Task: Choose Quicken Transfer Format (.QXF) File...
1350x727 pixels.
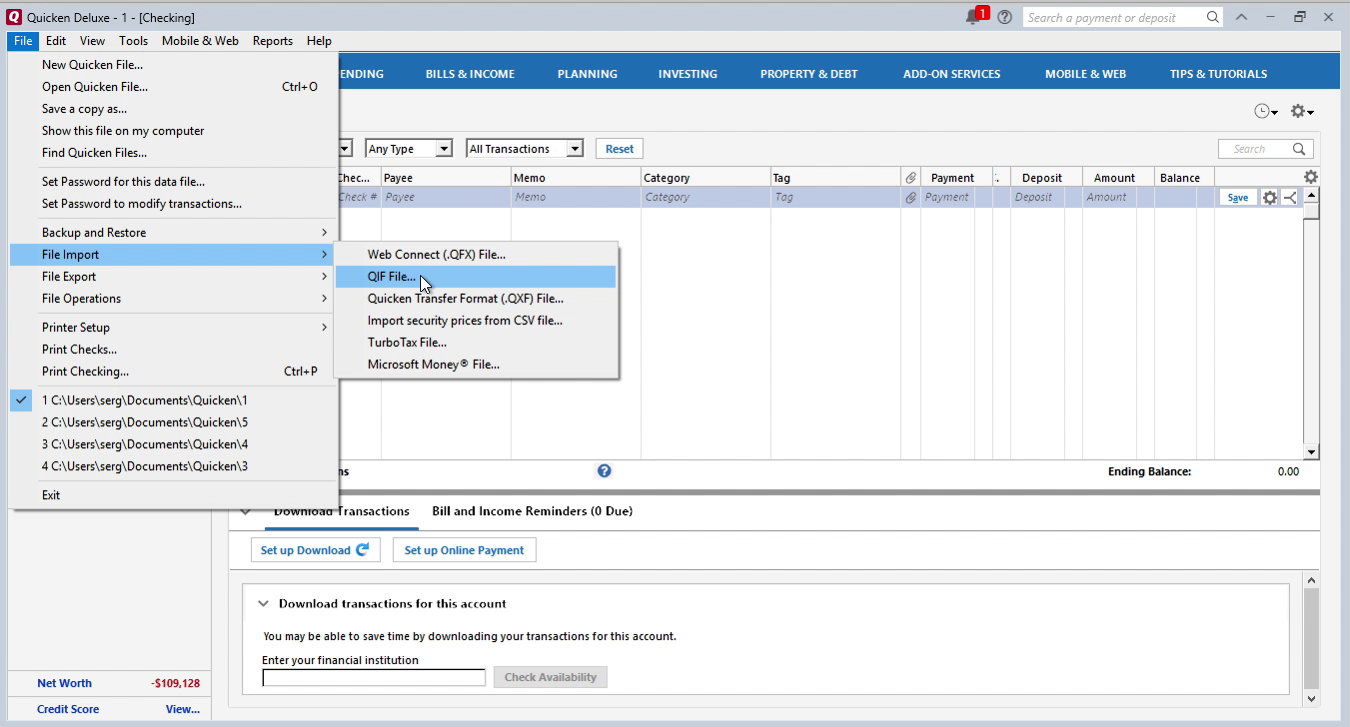Action: (x=476, y=299)
